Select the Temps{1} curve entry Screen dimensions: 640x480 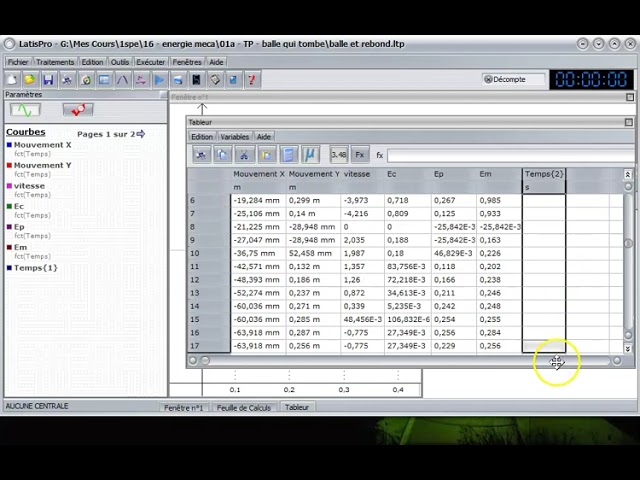(x=36, y=268)
